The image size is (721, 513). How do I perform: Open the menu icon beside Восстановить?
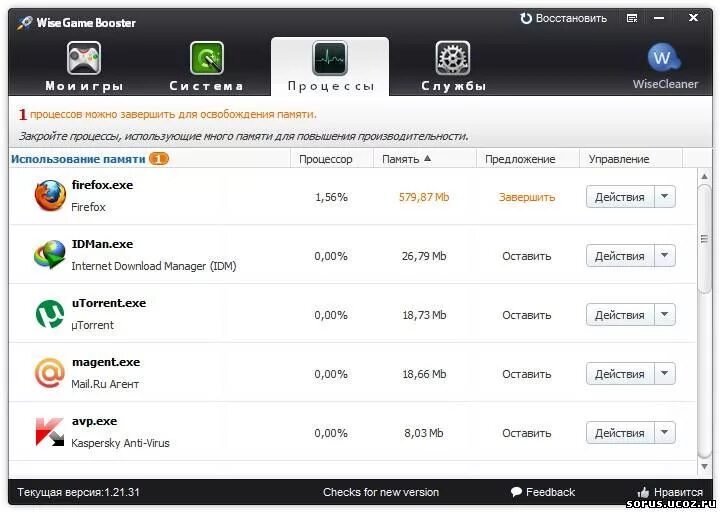pyautogui.click(x=632, y=18)
